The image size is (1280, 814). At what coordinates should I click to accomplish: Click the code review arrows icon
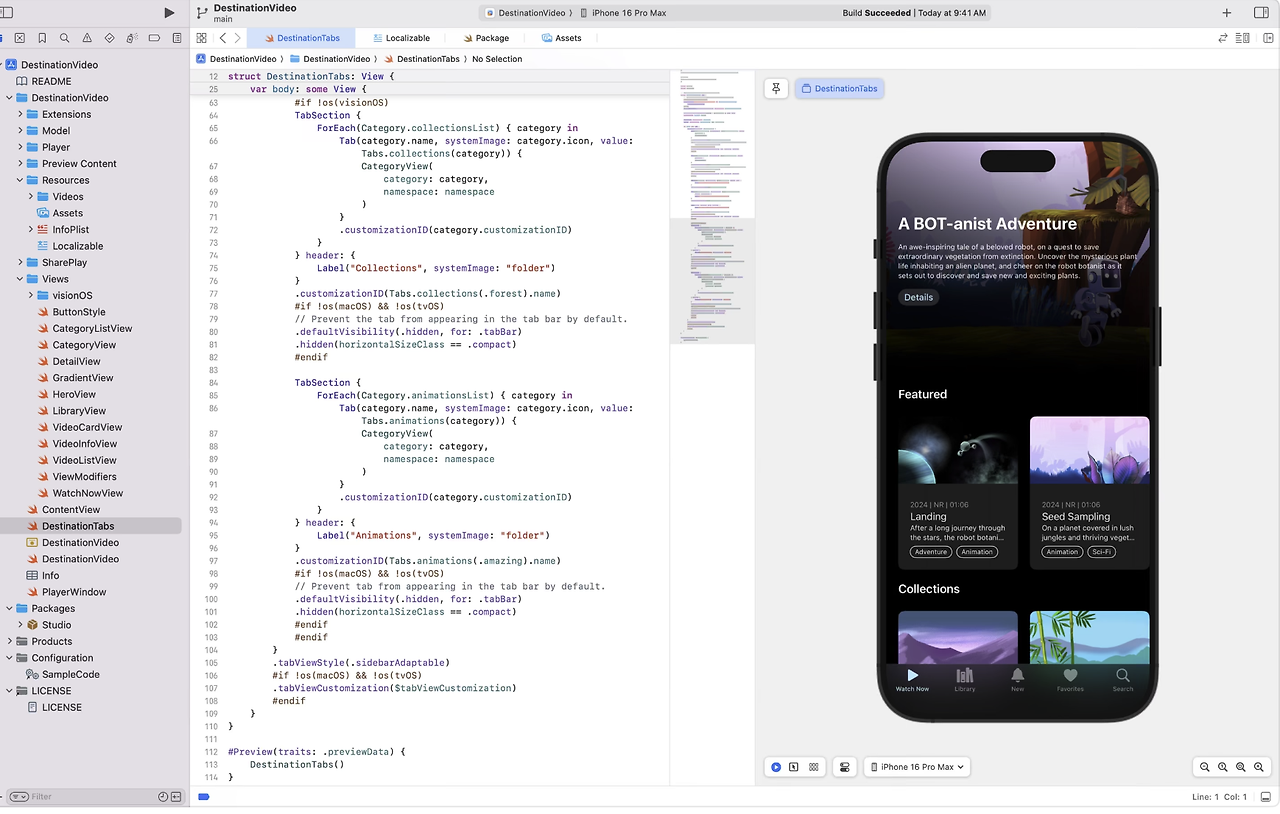pos(1222,38)
